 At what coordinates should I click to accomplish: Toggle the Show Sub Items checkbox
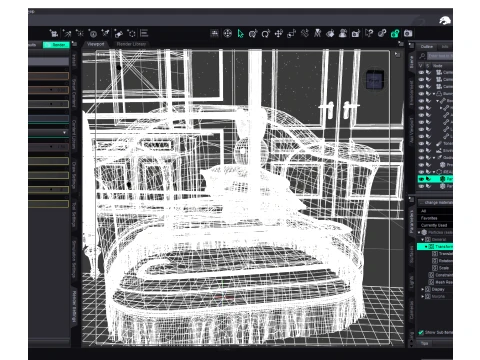tap(421, 332)
